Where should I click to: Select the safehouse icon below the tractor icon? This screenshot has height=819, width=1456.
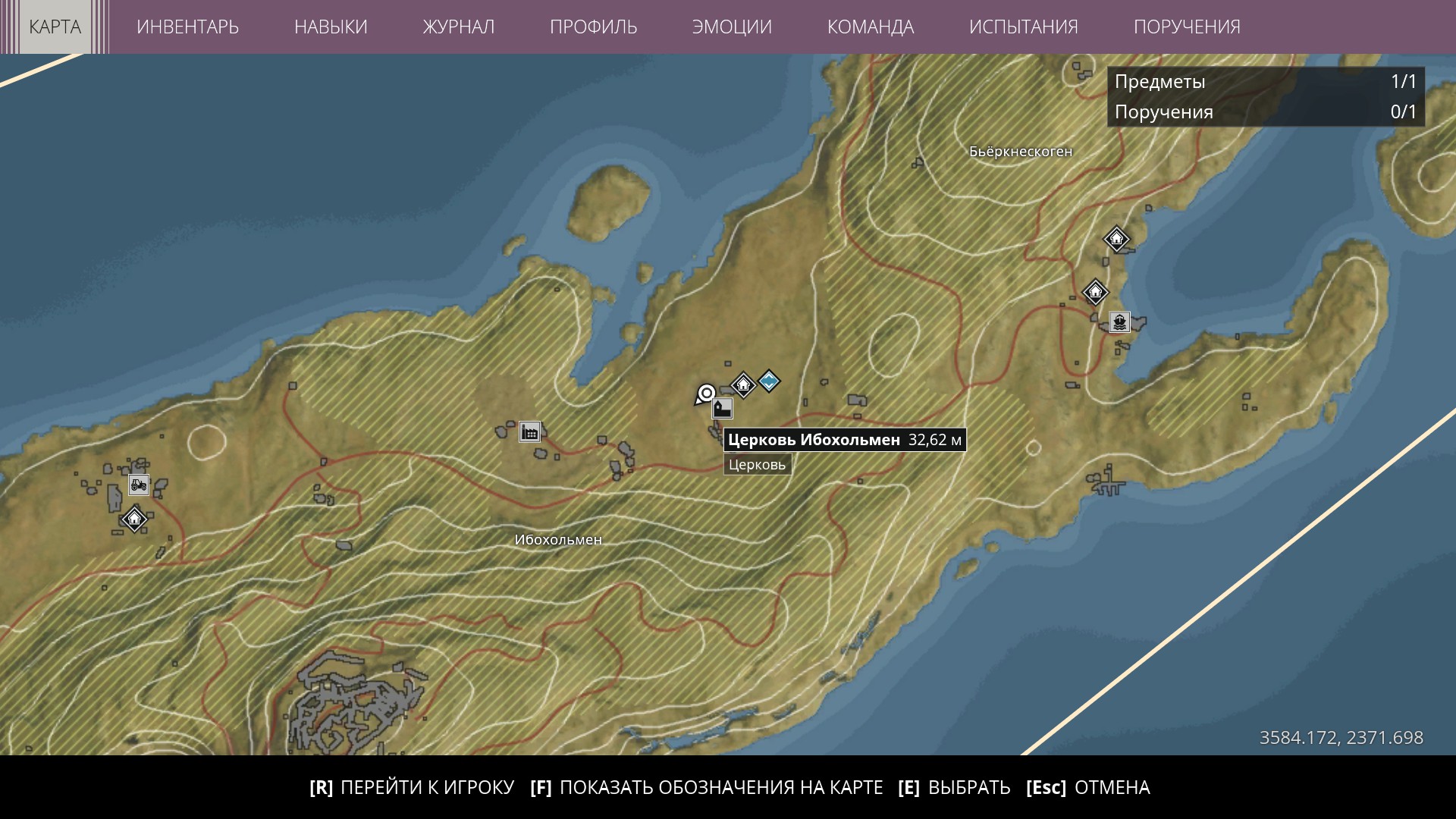[x=134, y=519]
